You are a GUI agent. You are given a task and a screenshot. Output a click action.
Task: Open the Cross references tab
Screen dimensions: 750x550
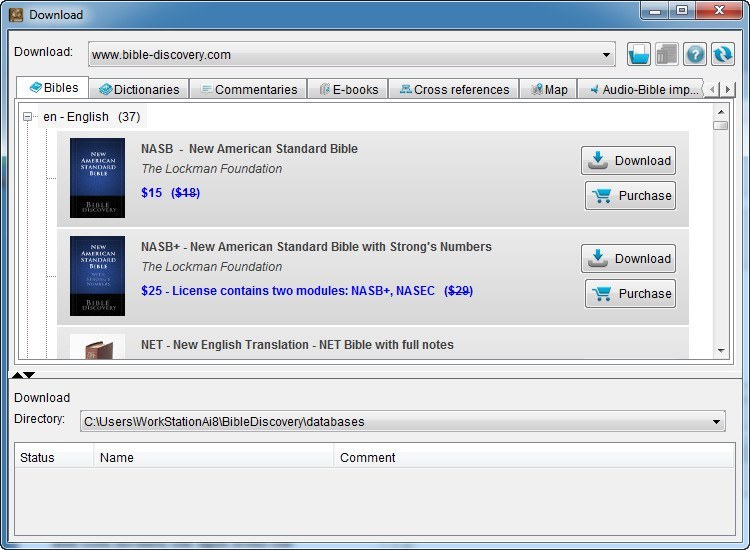click(454, 89)
